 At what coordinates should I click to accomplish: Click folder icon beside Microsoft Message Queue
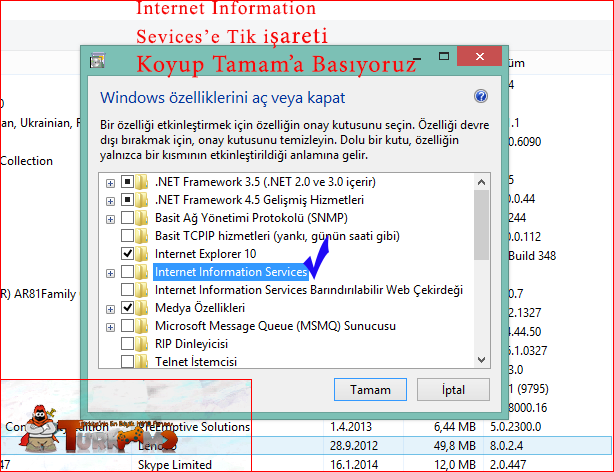[x=141, y=326]
